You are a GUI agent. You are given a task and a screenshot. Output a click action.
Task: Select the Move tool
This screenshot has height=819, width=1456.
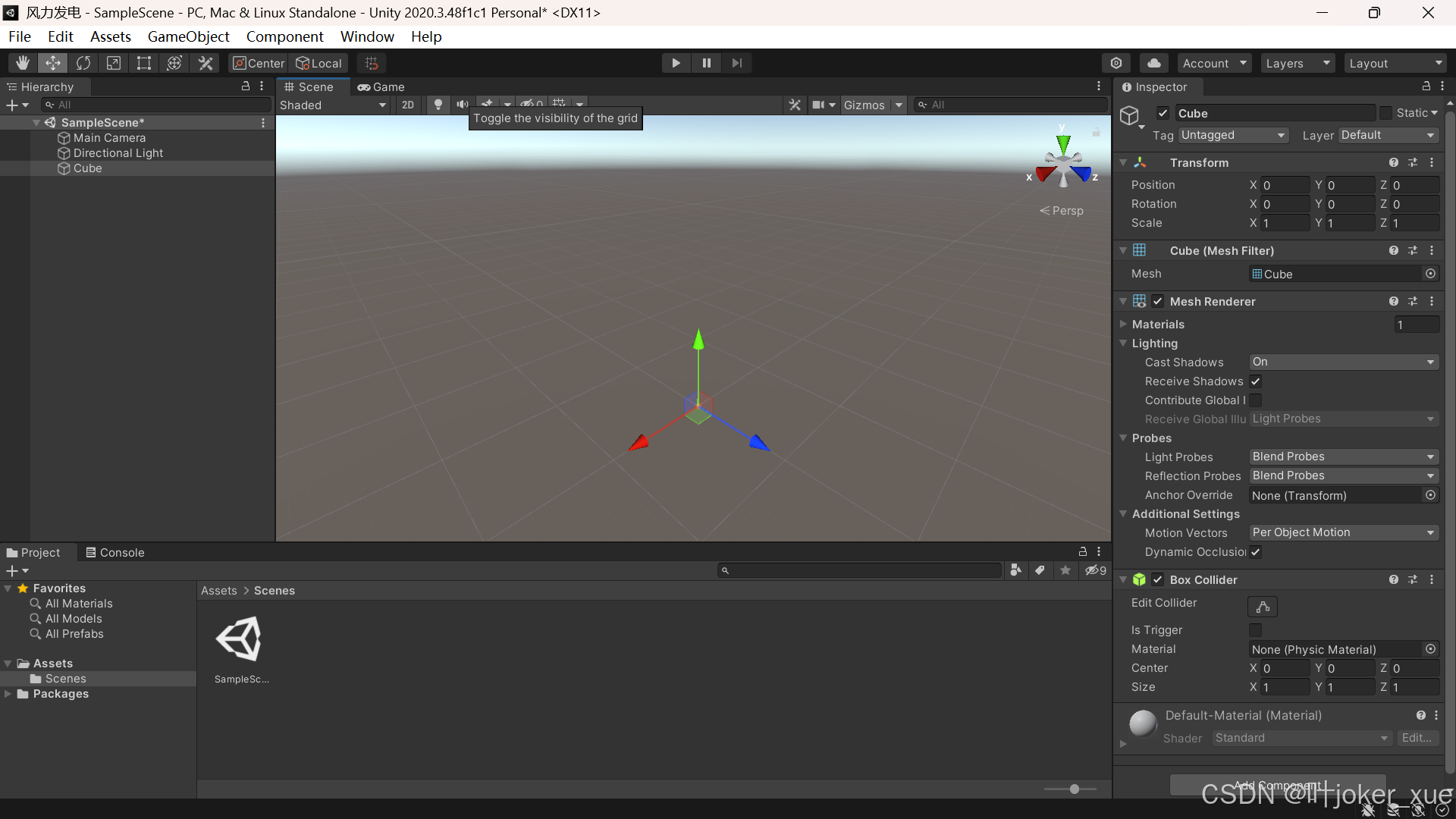[x=52, y=63]
